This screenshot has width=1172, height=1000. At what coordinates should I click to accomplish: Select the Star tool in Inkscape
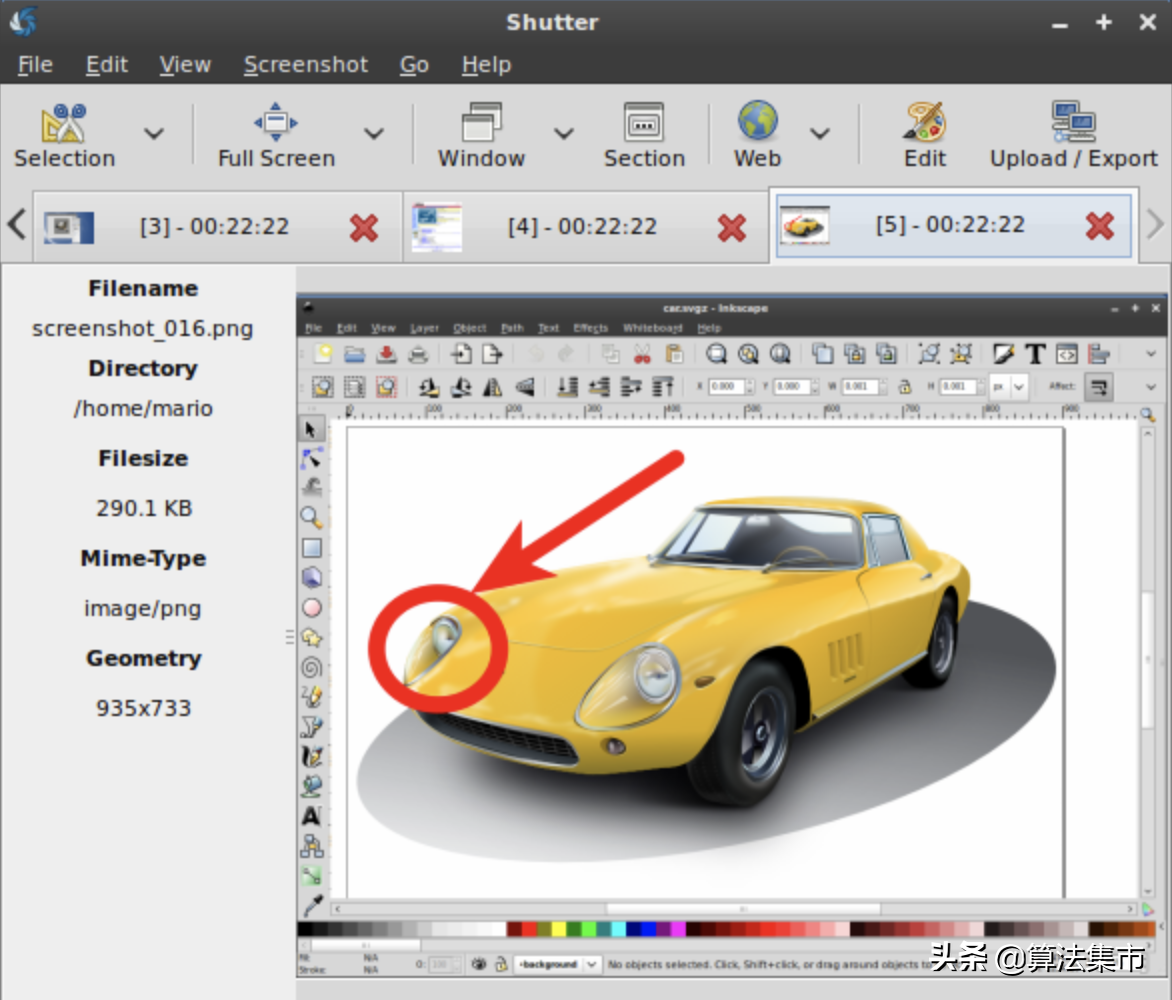coord(312,638)
